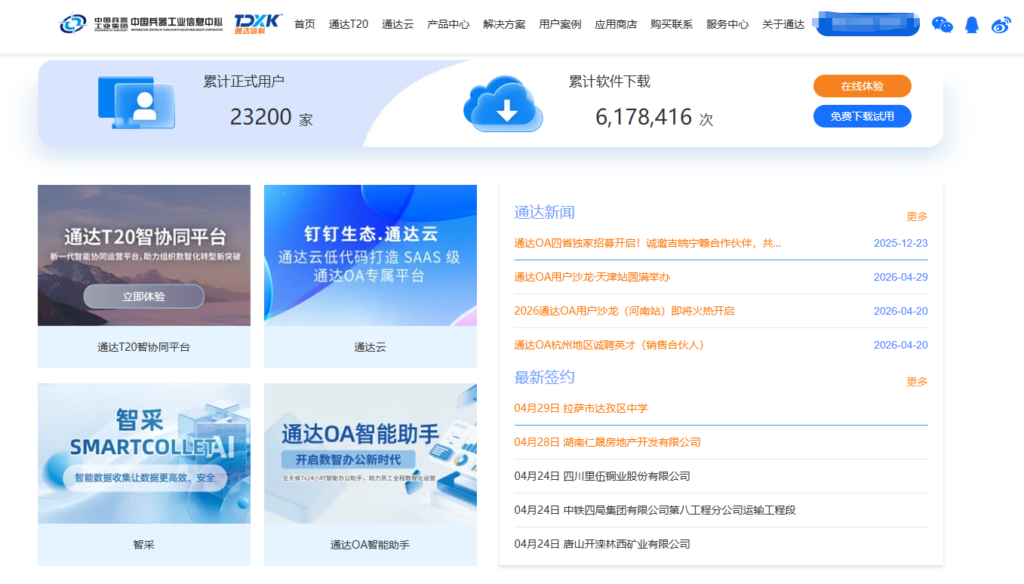Open 服务中心 navigation item

[x=728, y=24]
